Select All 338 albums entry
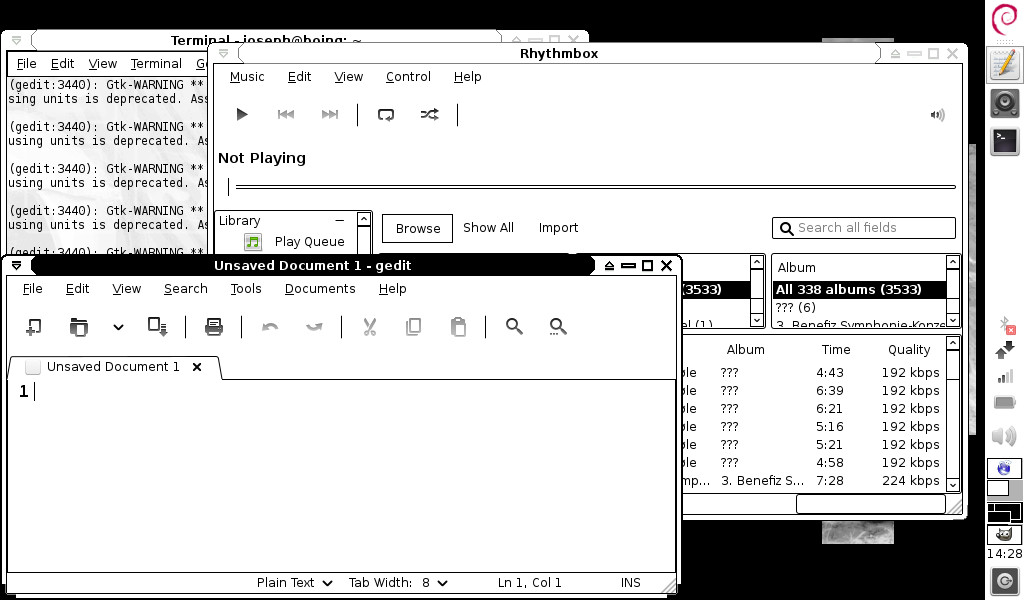The image size is (1024, 600). [x=859, y=289]
